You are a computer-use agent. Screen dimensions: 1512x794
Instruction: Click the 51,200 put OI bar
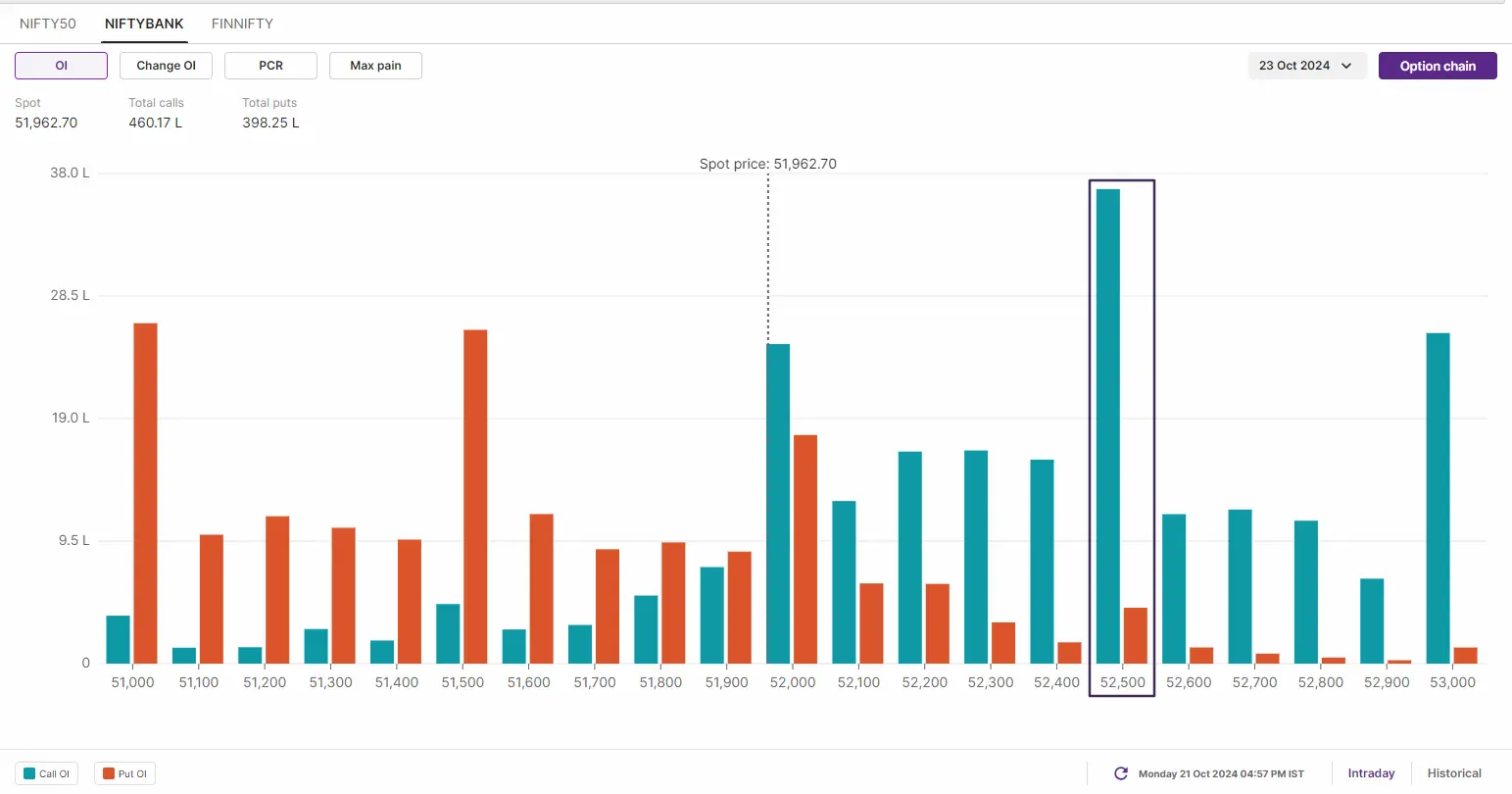tap(277, 590)
